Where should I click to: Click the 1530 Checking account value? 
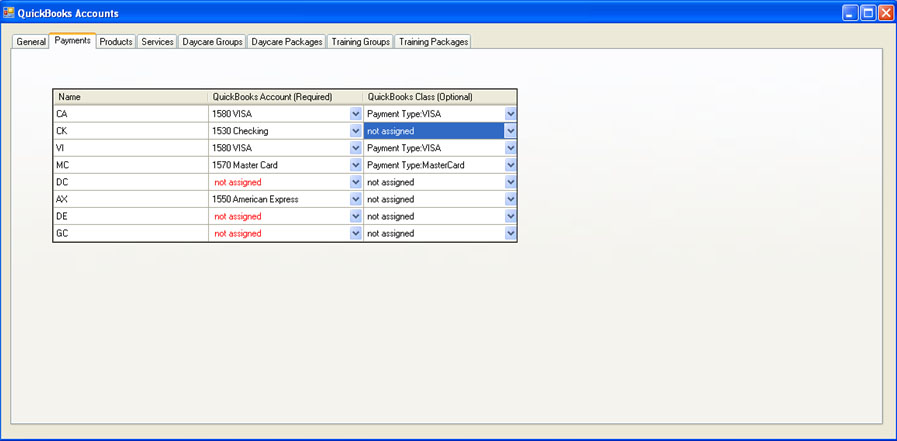(240, 131)
